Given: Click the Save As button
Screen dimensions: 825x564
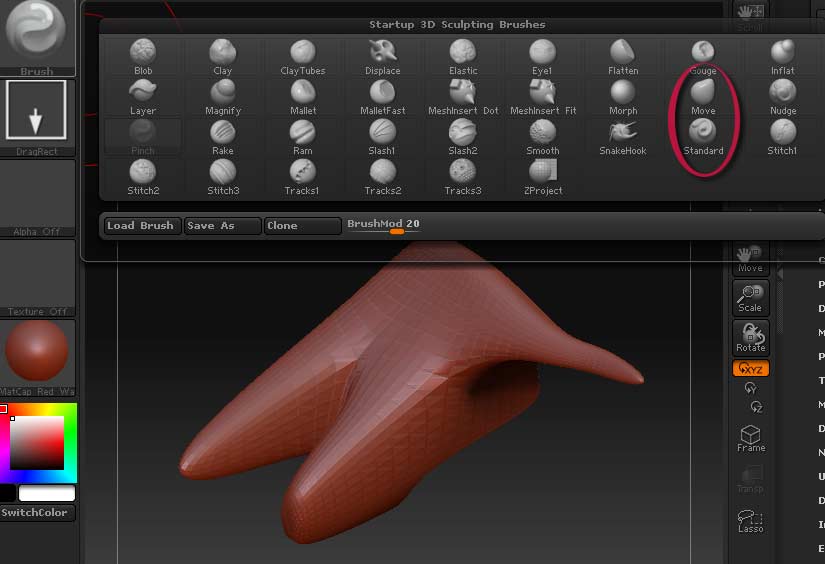Looking at the screenshot, I should 222,226.
